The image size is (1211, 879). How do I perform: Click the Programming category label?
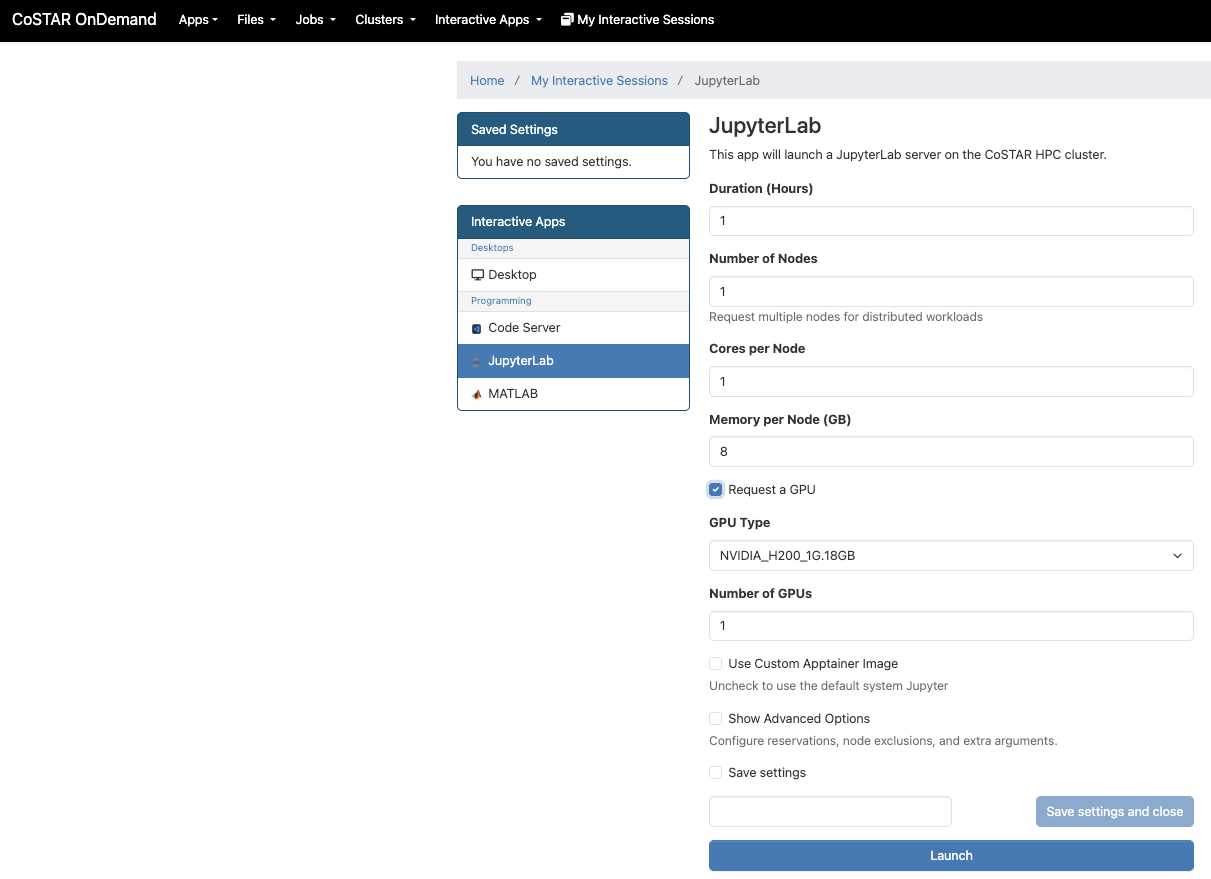click(501, 301)
